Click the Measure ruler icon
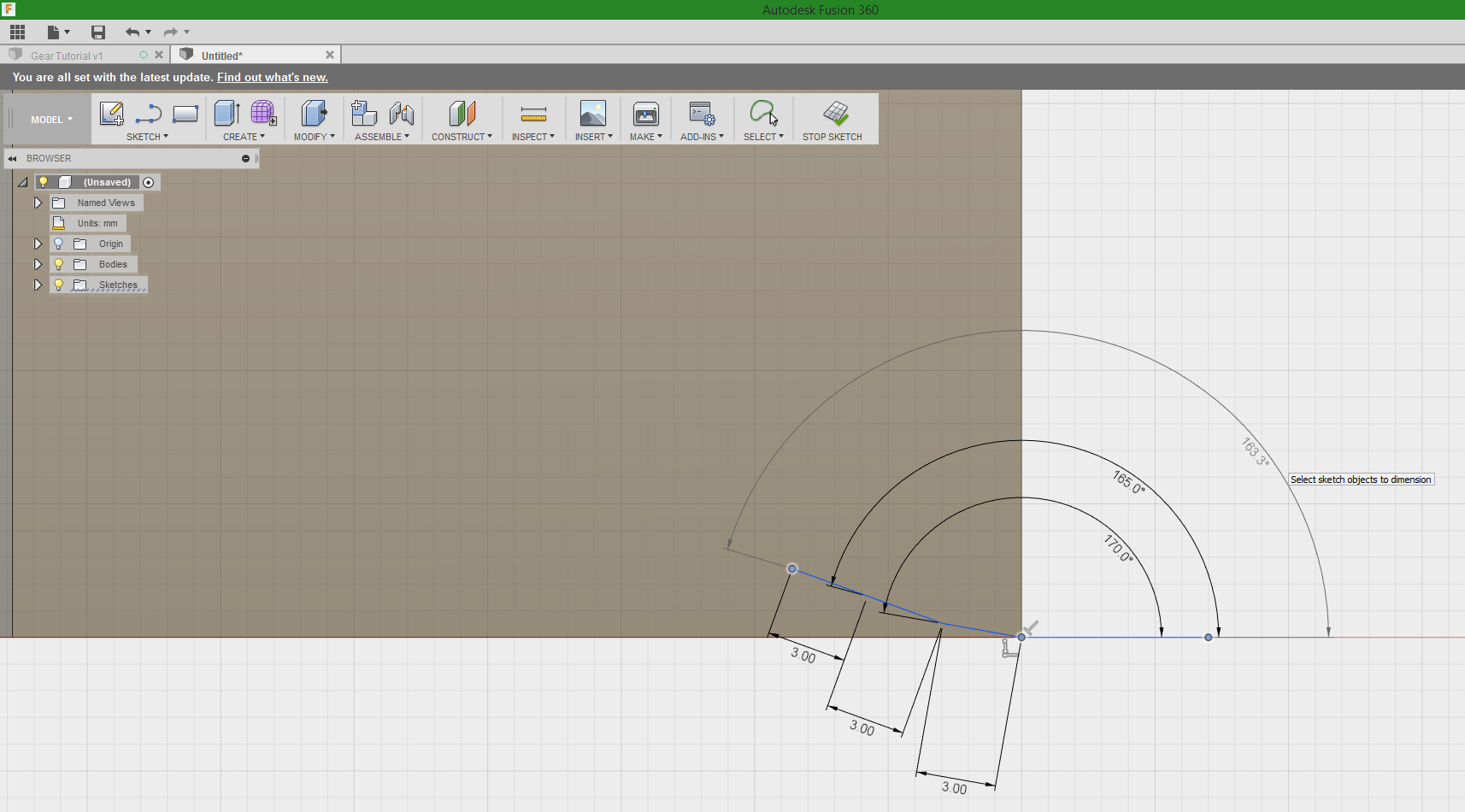 pos(533,114)
